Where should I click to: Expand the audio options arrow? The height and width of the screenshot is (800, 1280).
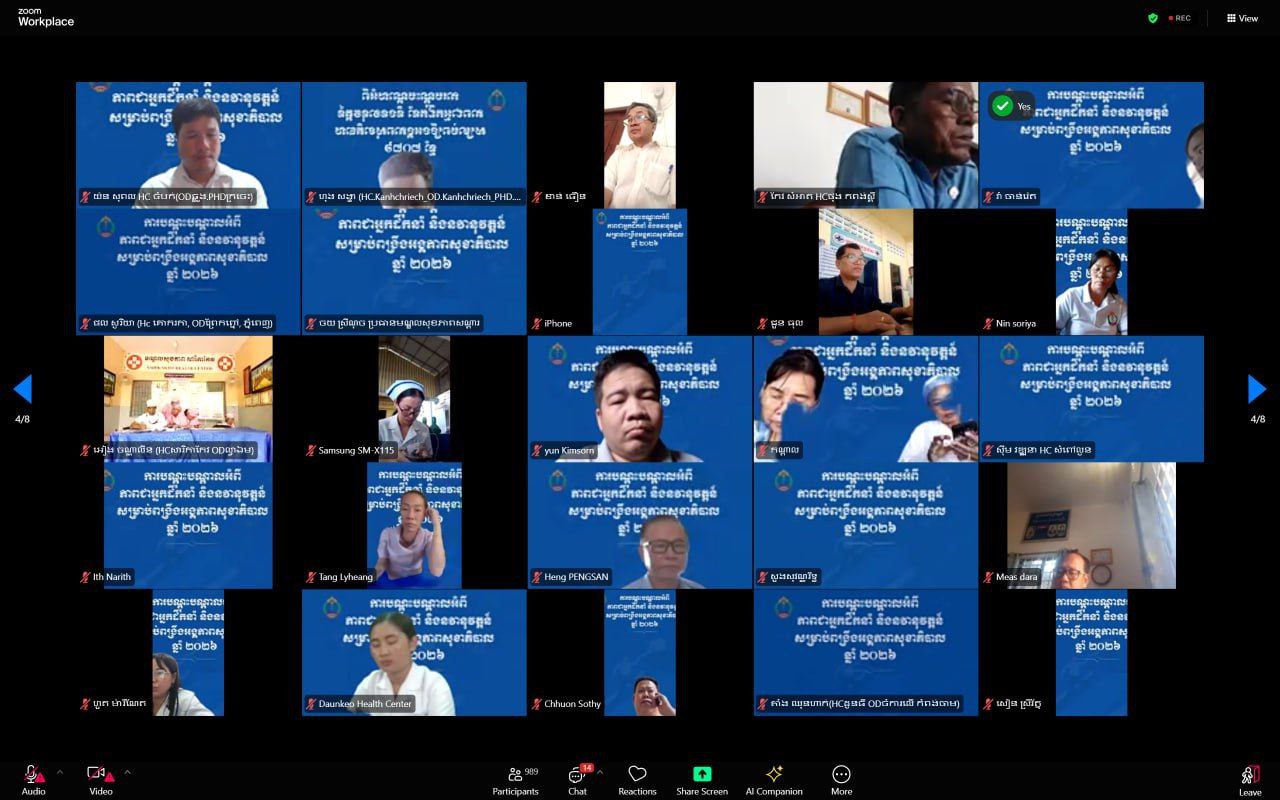tap(59, 772)
